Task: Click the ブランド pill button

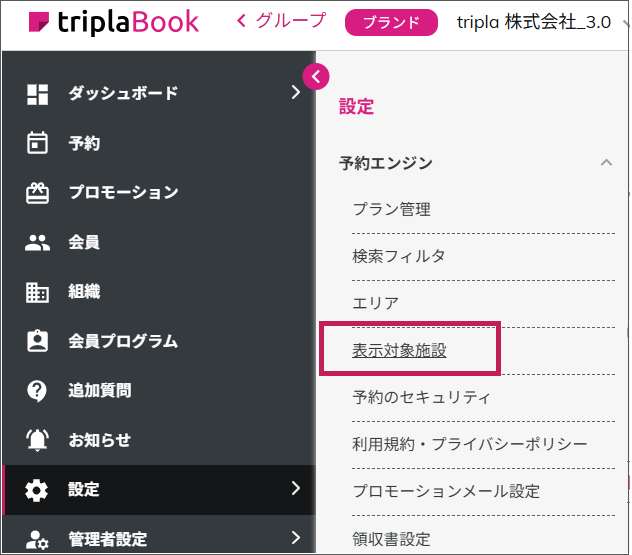Action: (391, 23)
